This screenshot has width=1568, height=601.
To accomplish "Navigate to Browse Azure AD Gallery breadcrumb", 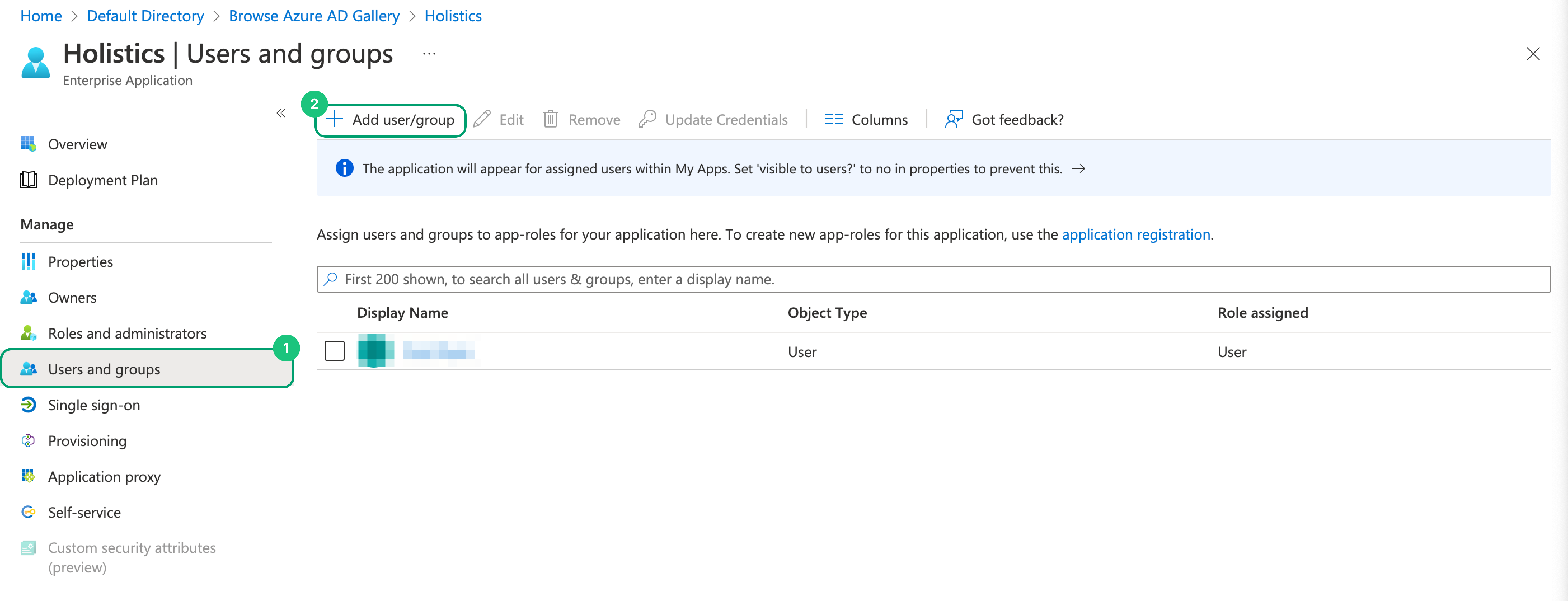I will pyautogui.click(x=314, y=16).
